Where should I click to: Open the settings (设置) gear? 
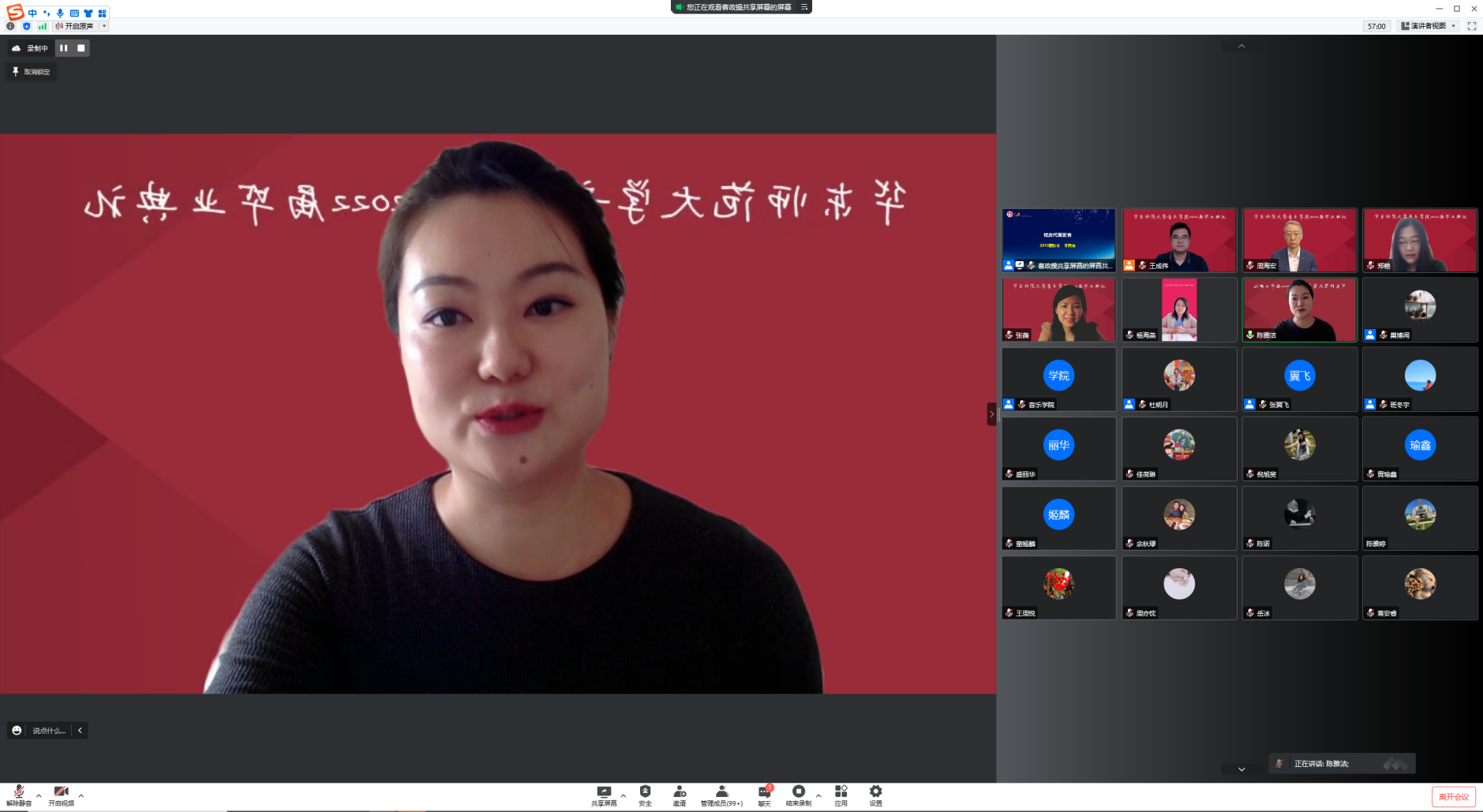[875, 795]
